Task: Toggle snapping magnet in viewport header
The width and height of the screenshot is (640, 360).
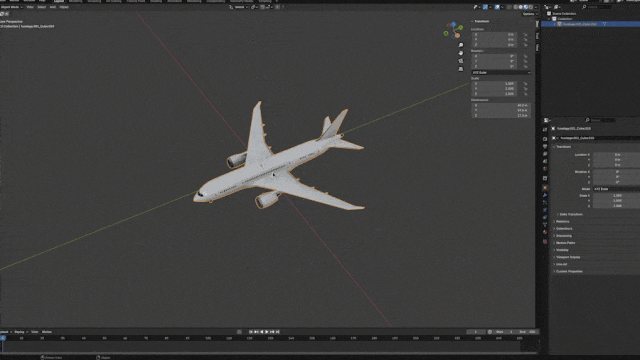Action: 262,7
